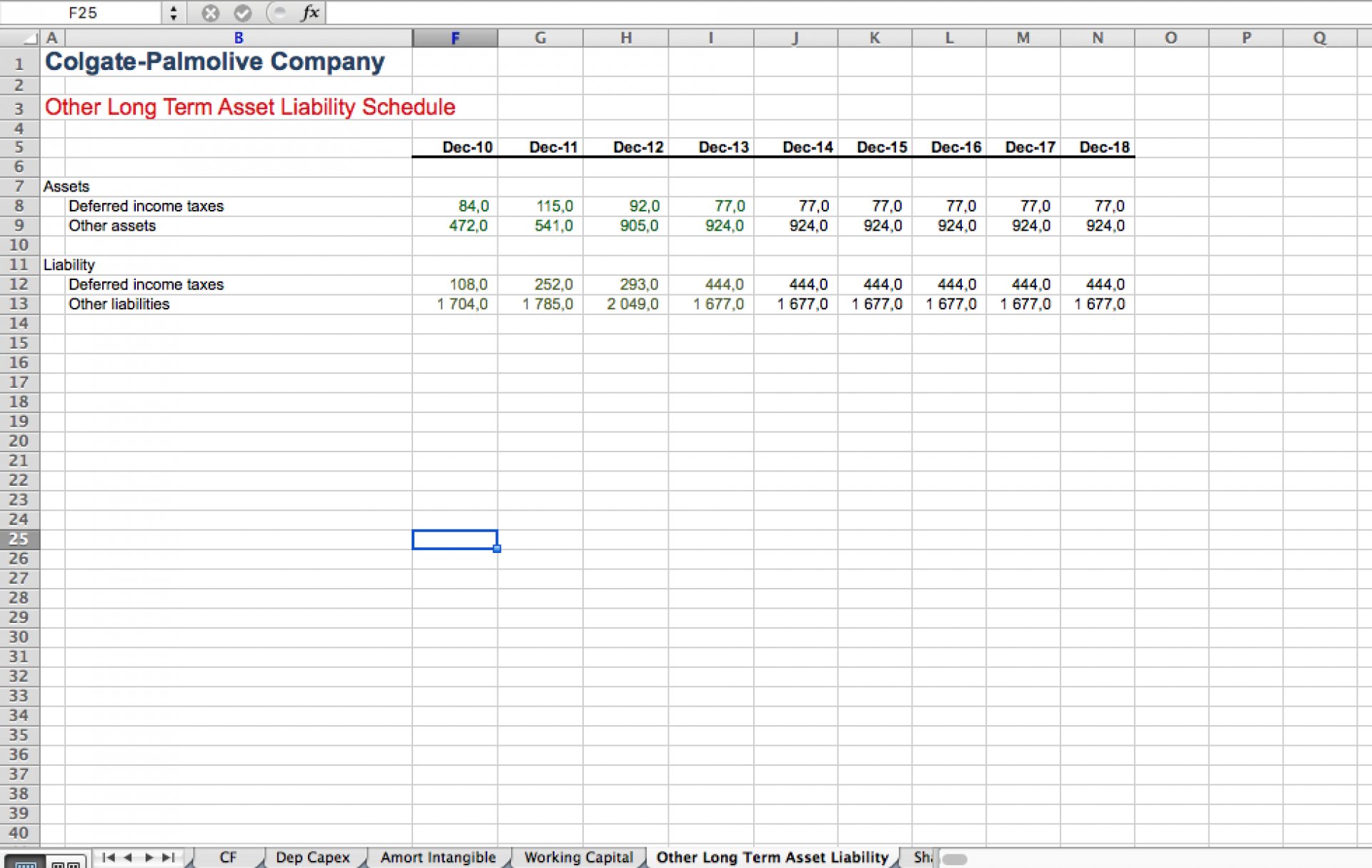The width and height of the screenshot is (1372, 868).
Task: Click the 1 704,0 cell in Other liabilities
Action: pyautogui.click(x=455, y=304)
